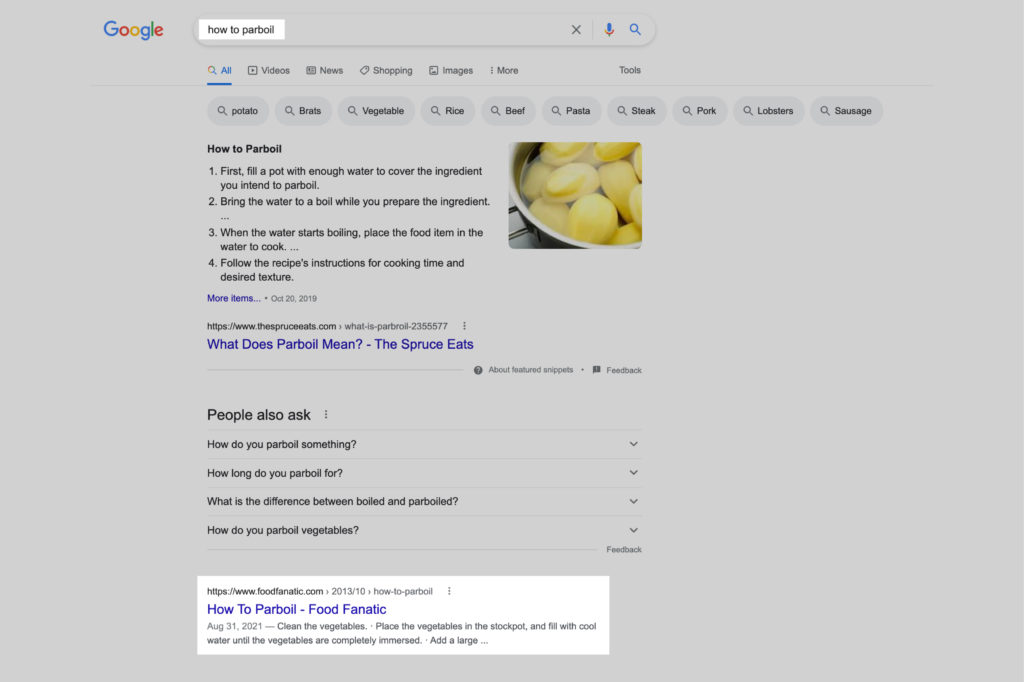Viewport: 1024px width, 682px height.
Task: Click the More items link in the snippet
Action: tap(233, 298)
